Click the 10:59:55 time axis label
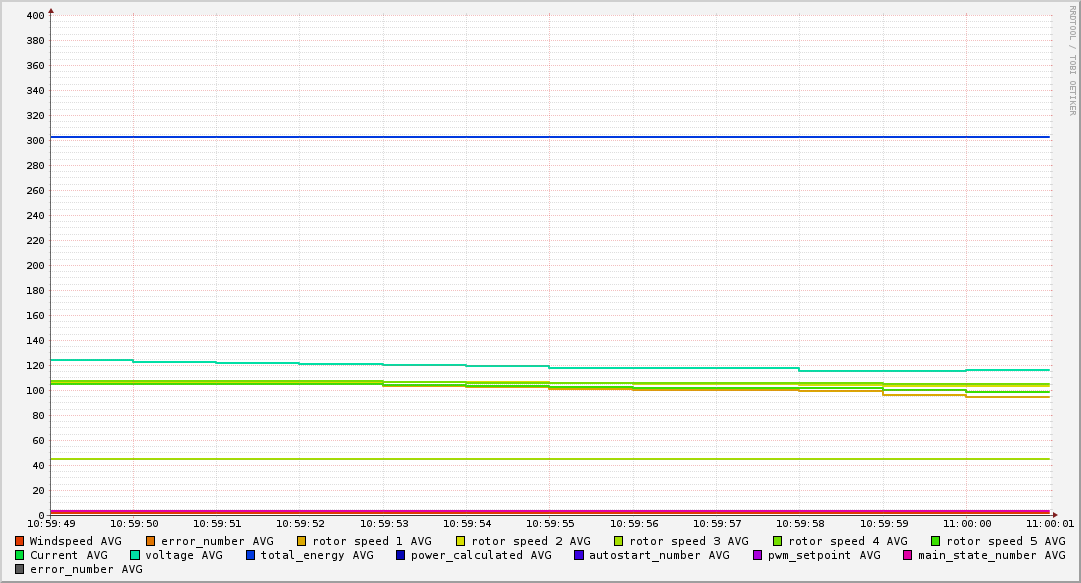1081x583 pixels. point(548,523)
